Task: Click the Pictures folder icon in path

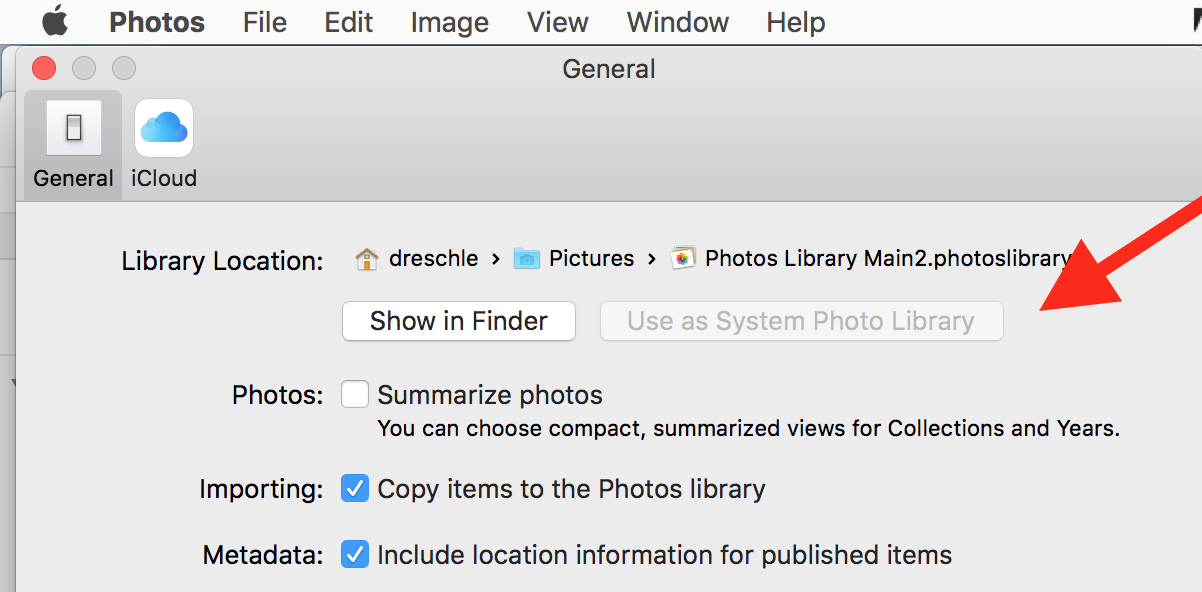Action: pyautogui.click(x=527, y=259)
